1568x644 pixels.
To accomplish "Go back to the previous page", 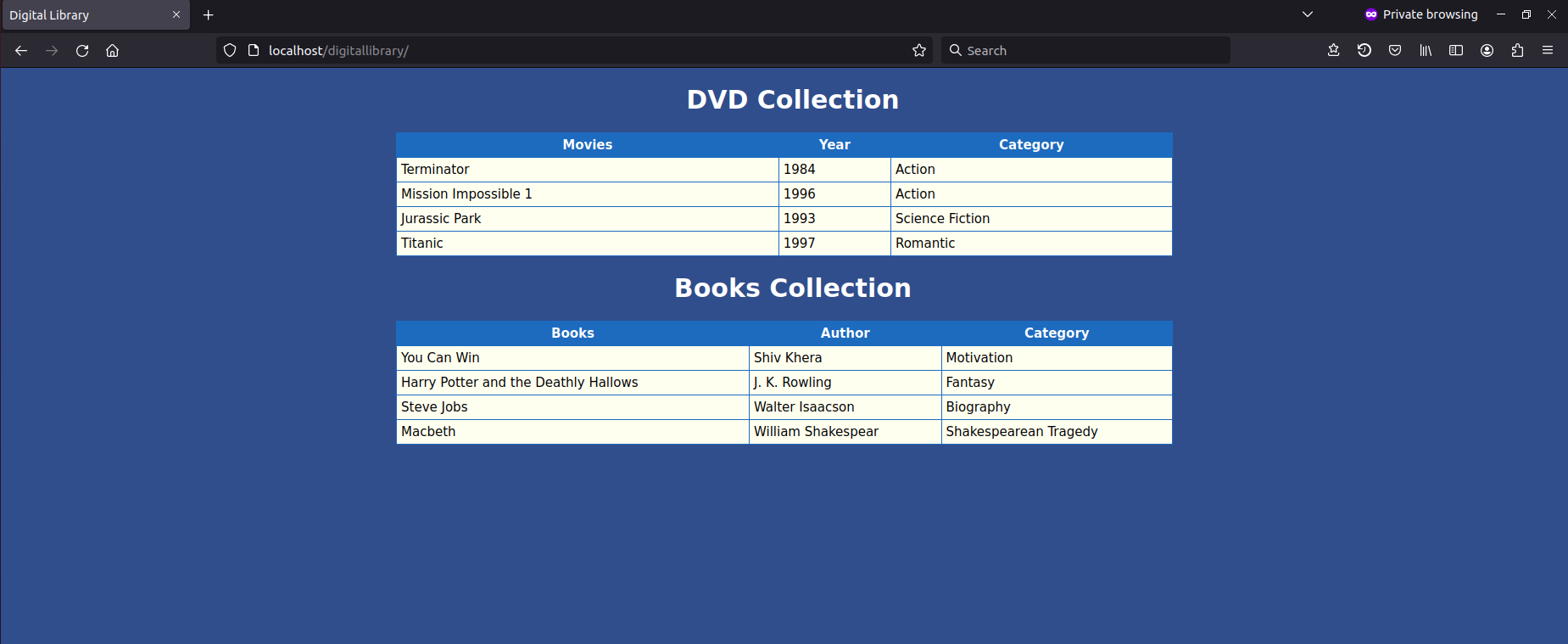I will 21,51.
